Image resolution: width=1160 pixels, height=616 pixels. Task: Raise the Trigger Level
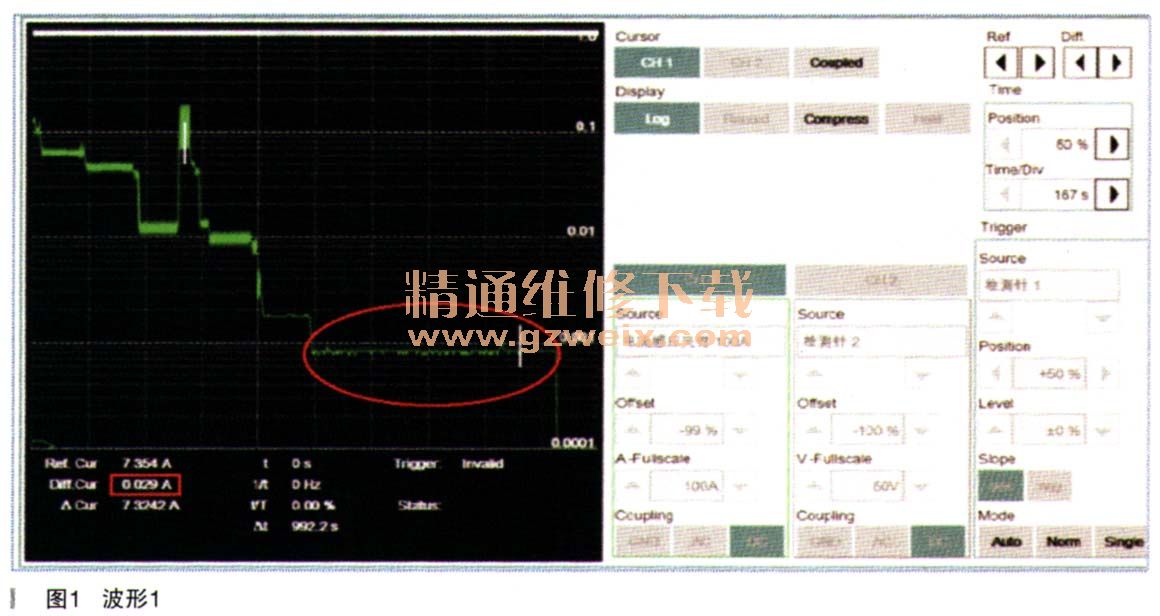[996, 430]
